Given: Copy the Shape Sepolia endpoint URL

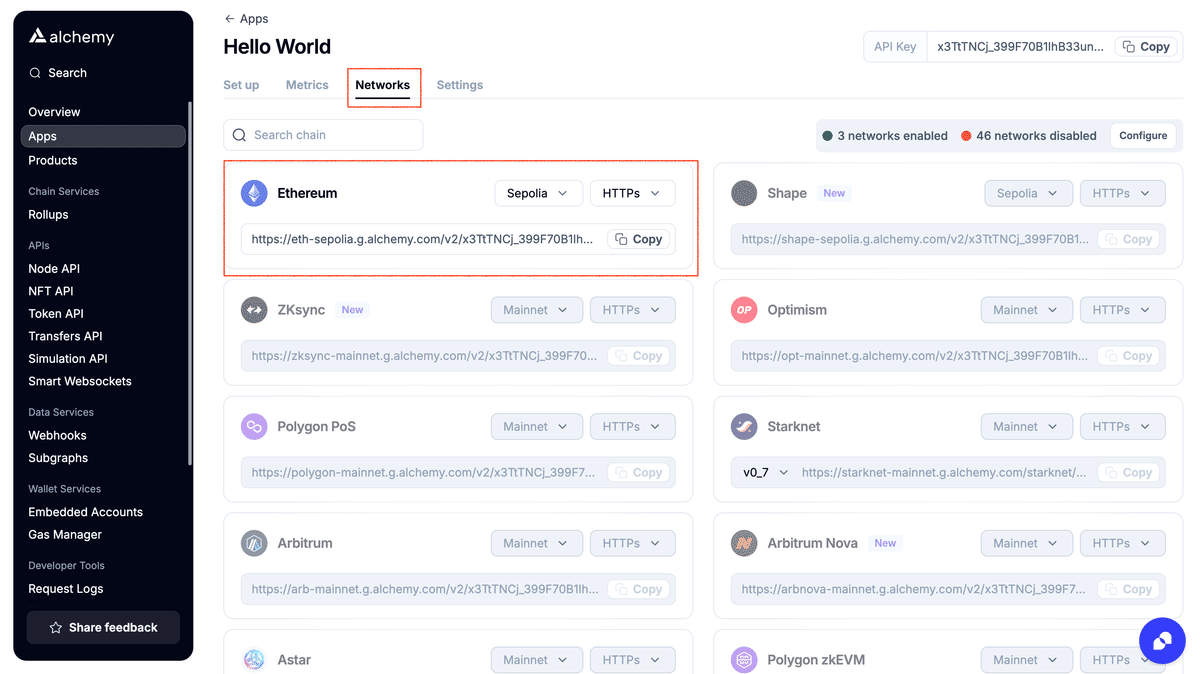Looking at the screenshot, I should [1128, 239].
